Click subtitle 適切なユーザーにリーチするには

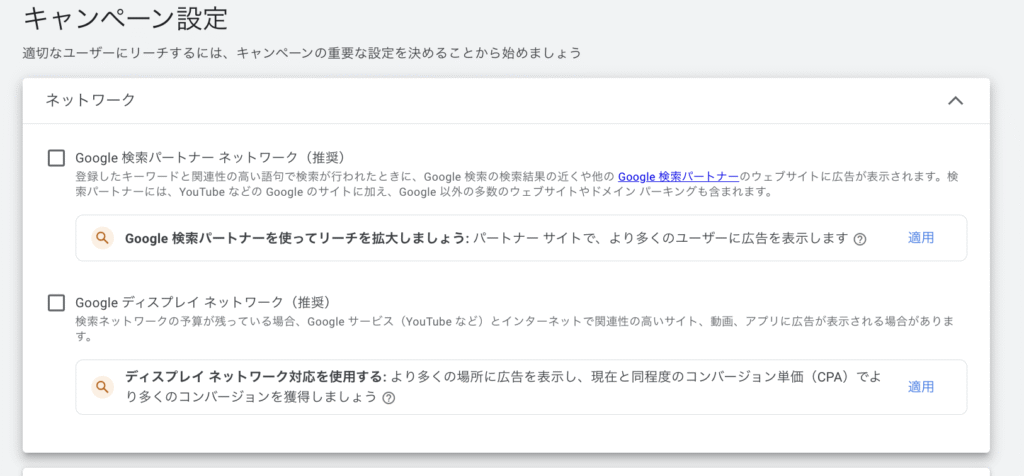coord(301,52)
